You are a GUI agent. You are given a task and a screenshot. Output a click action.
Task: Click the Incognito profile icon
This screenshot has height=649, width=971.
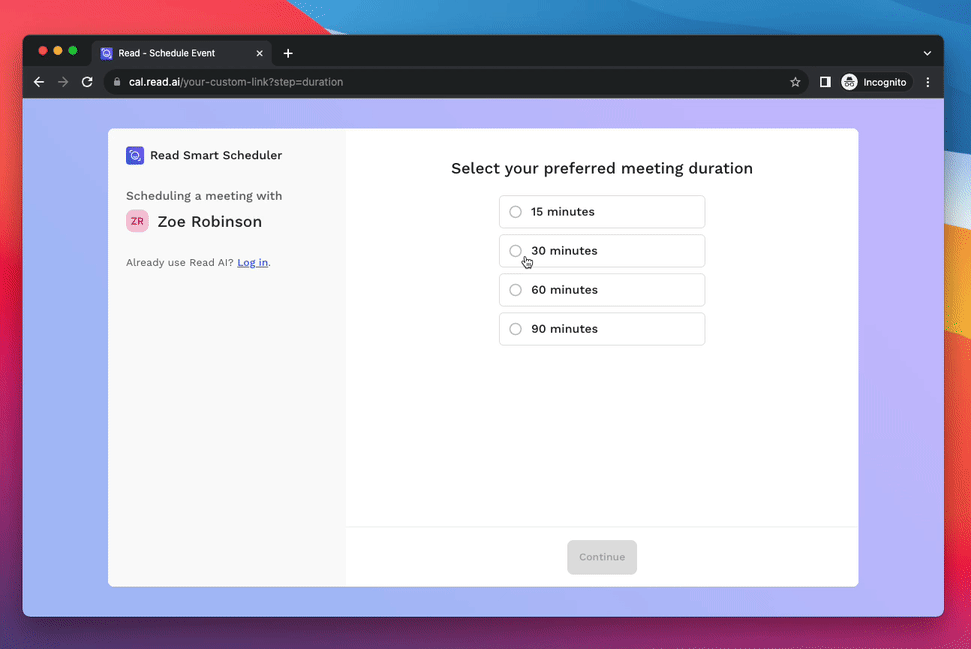(849, 82)
